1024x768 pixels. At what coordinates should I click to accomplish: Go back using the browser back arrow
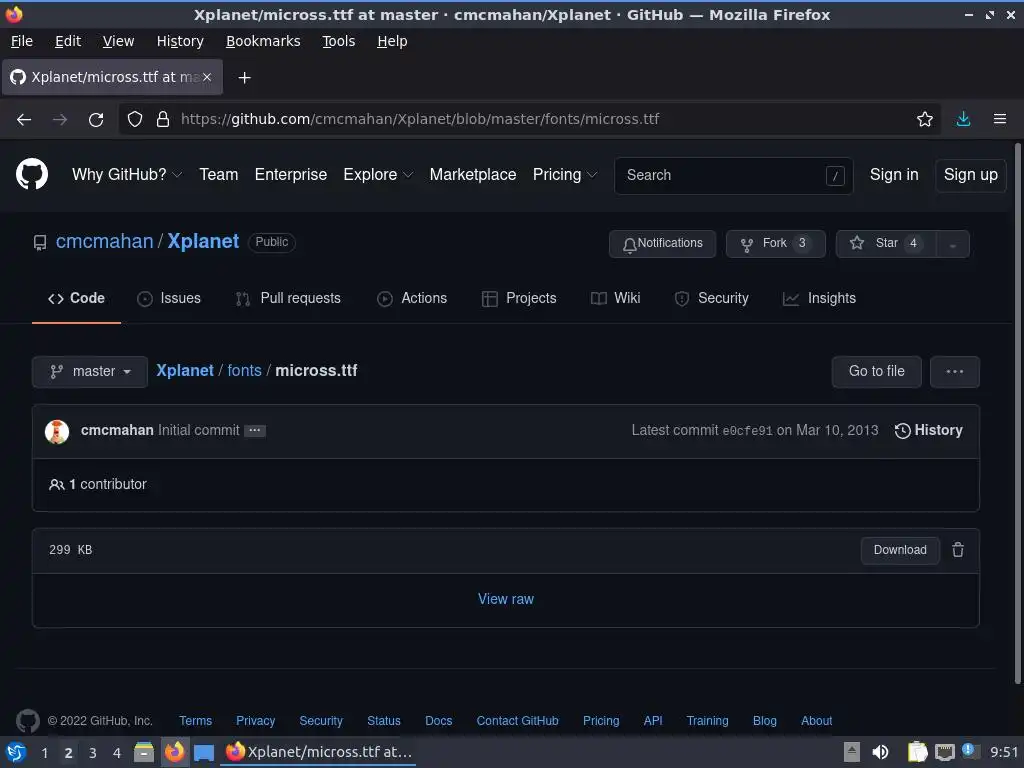(24, 120)
